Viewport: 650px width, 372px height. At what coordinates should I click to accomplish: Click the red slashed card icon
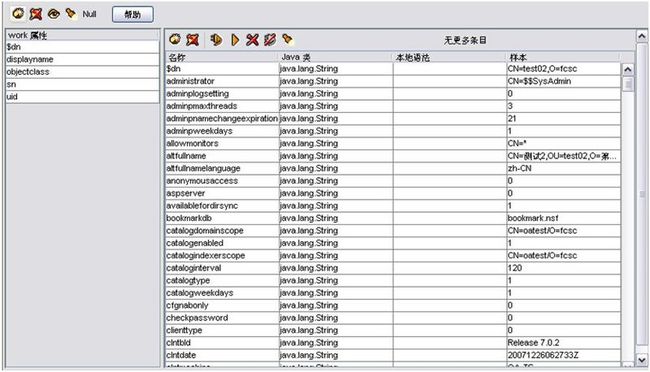[270, 40]
